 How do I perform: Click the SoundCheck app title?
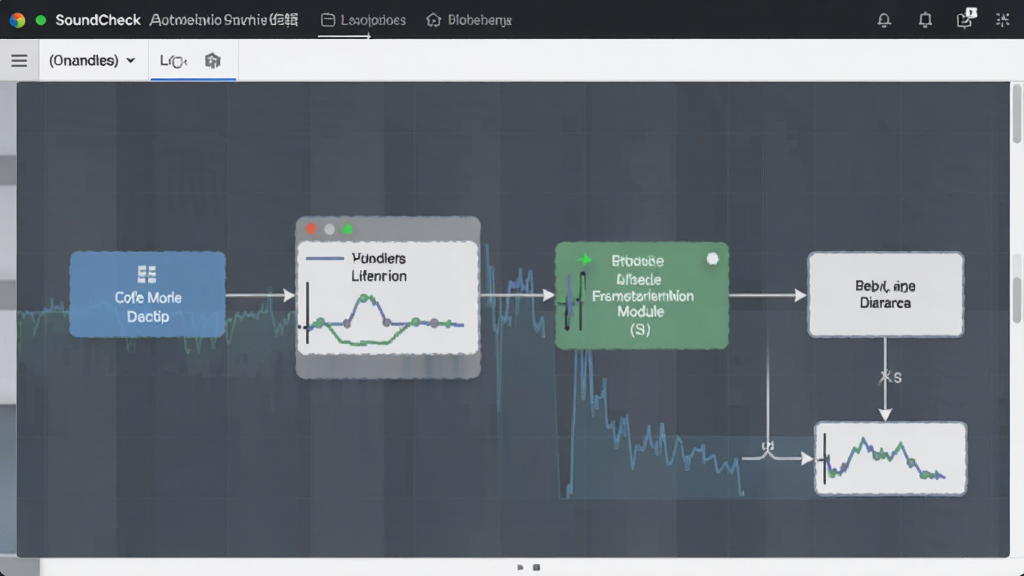(x=98, y=20)
